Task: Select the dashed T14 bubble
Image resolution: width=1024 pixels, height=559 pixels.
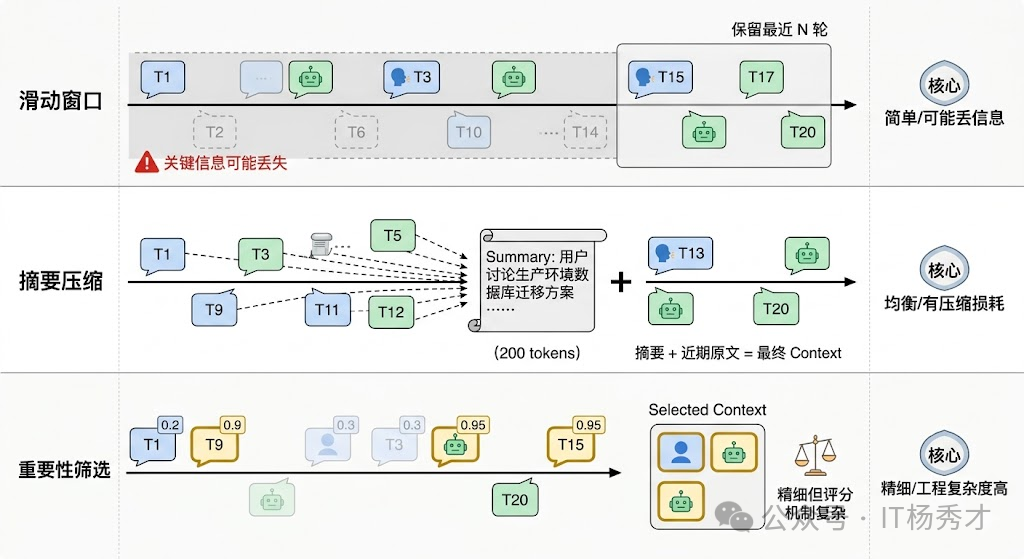Action: pos(585,131)
